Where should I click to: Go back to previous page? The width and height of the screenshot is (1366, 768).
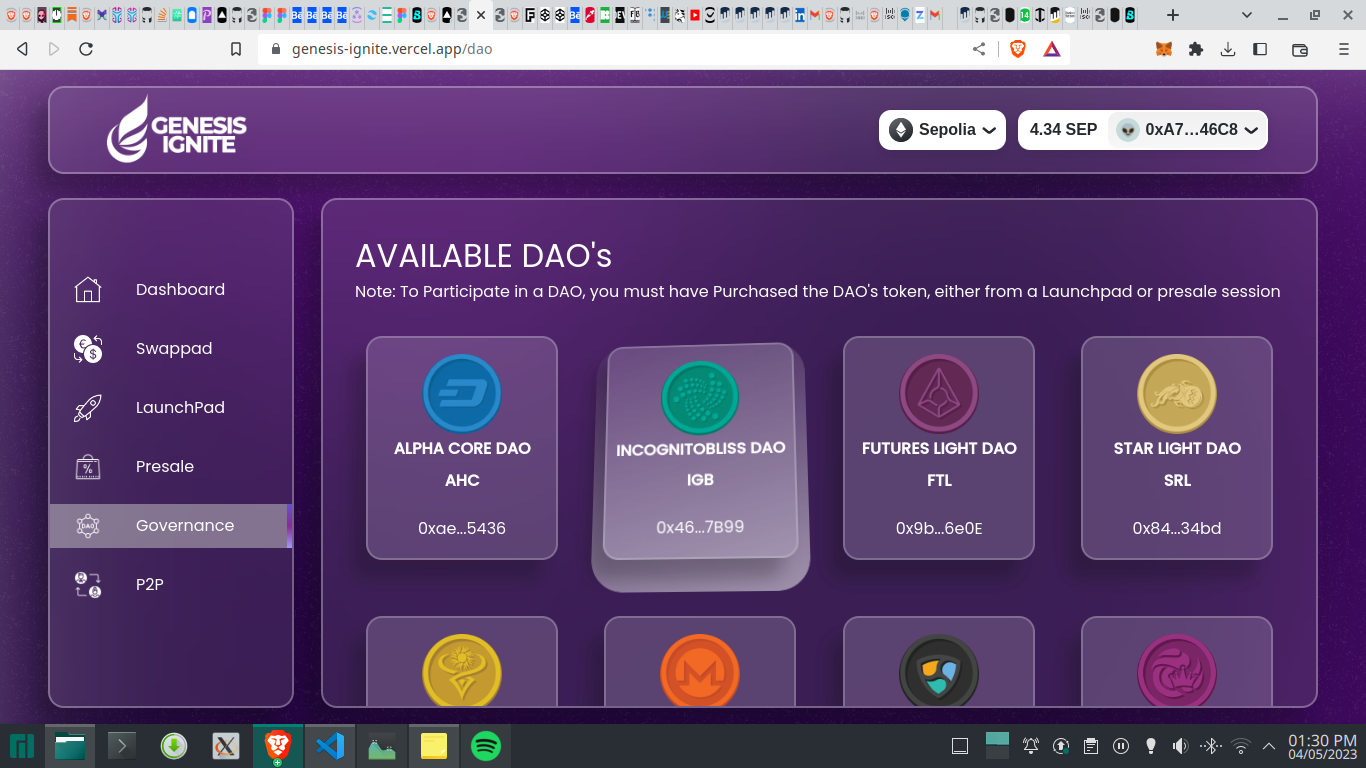coord(22,49)
